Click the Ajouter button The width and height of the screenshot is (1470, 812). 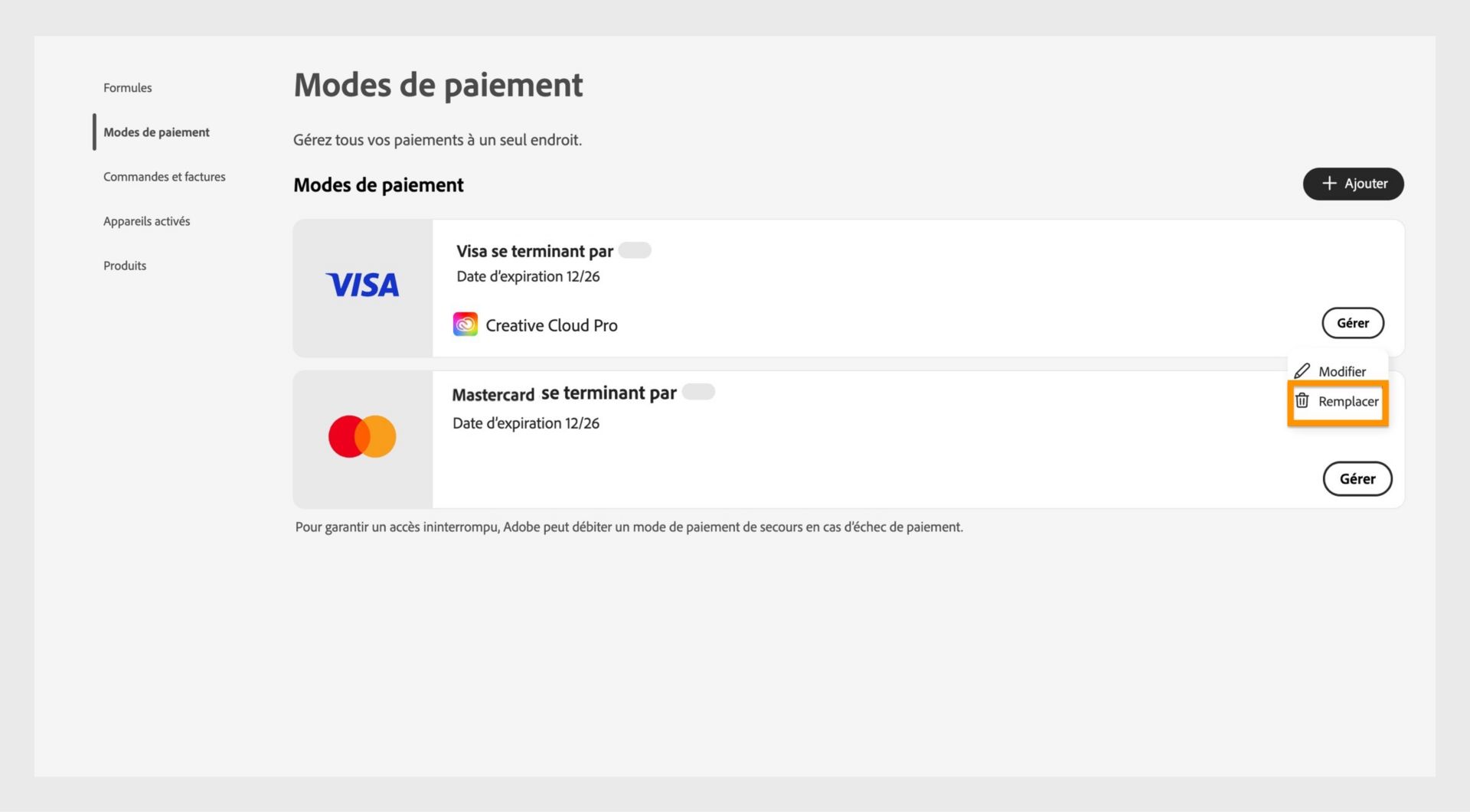pyautogui.click(x=1354, y=184)
